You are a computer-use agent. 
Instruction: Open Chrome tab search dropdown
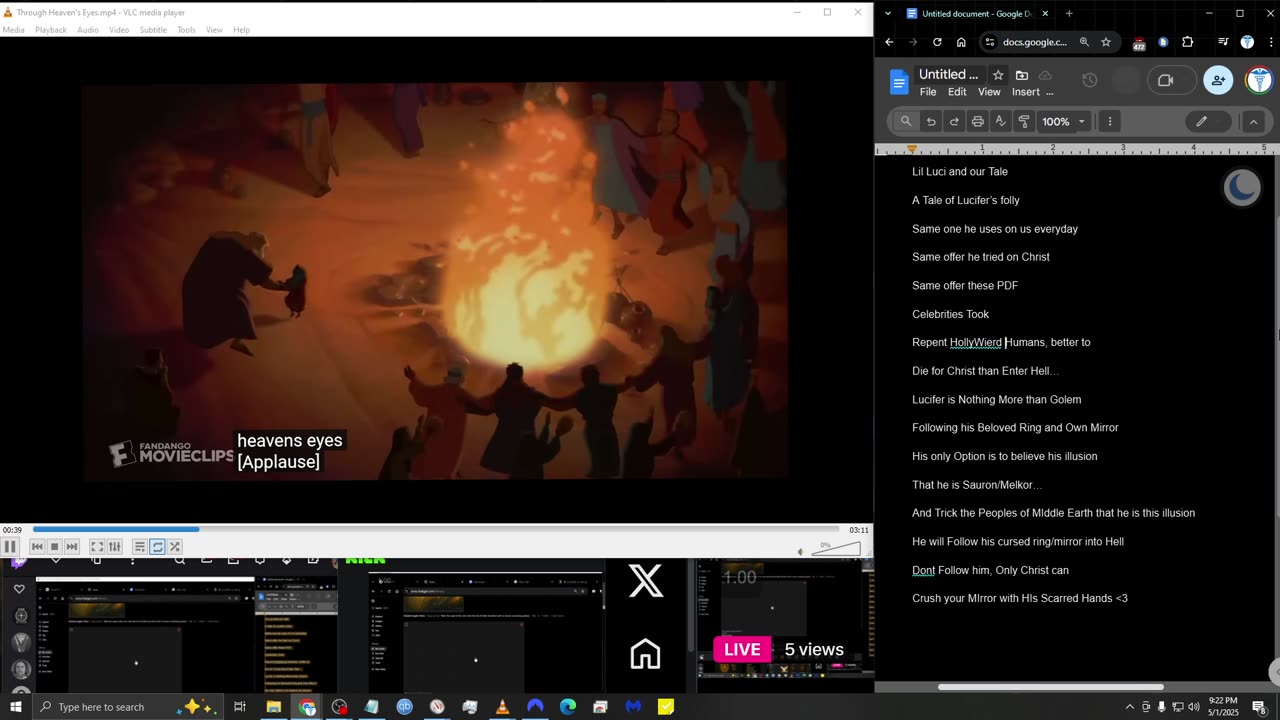887,13
